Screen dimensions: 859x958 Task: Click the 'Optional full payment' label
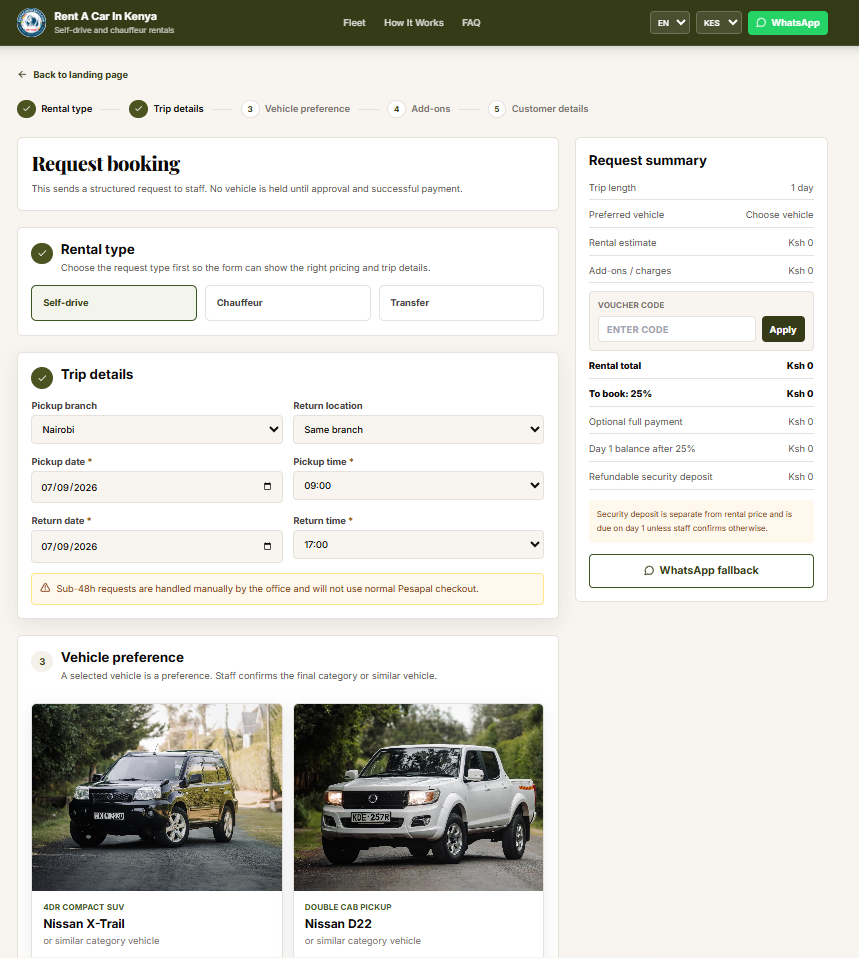click(x=635, y=422)
